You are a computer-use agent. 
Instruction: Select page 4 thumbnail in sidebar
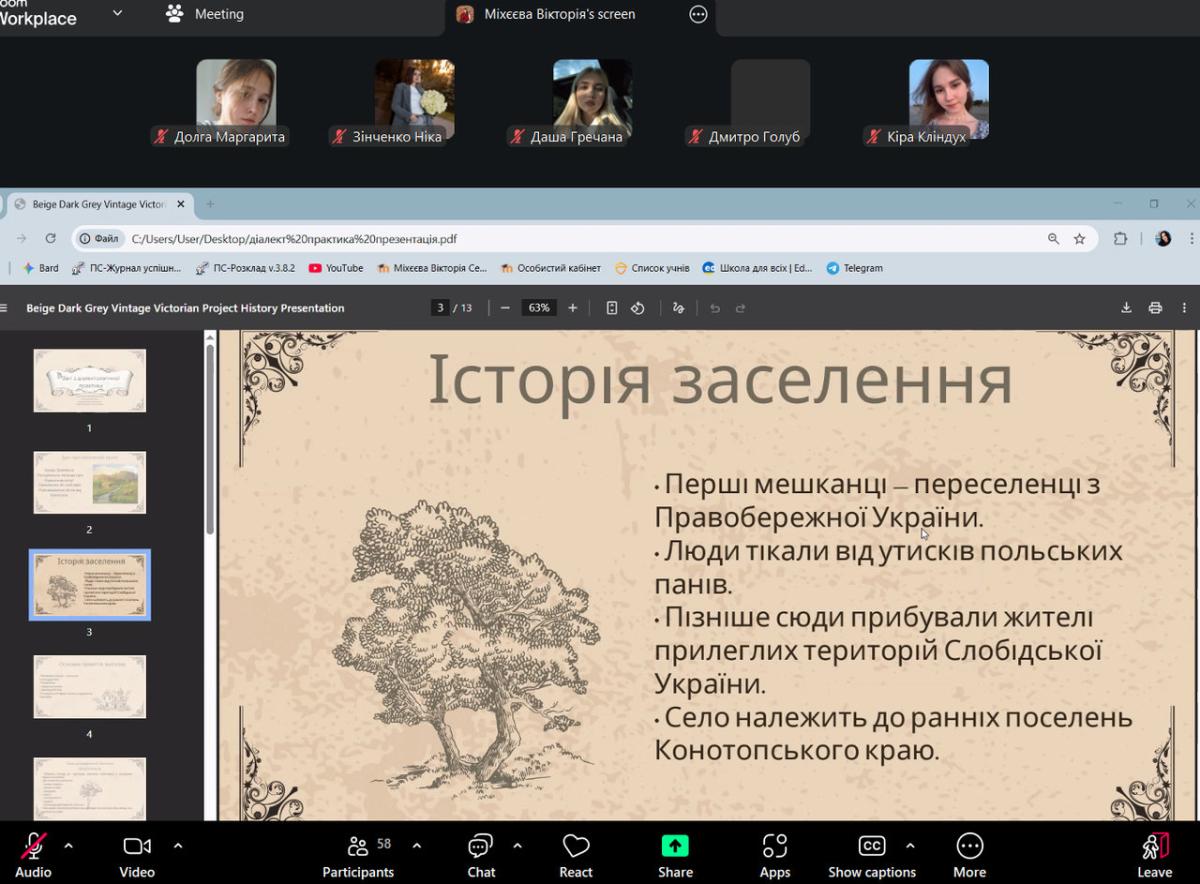coord(89,686)
